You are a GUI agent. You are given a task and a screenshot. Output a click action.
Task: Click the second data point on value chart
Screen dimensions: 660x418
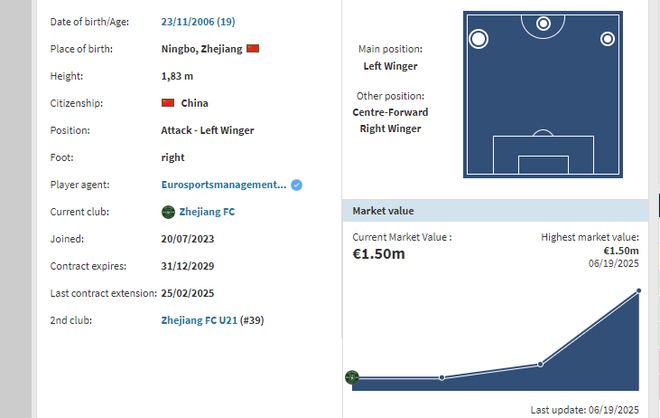(442, 377)
